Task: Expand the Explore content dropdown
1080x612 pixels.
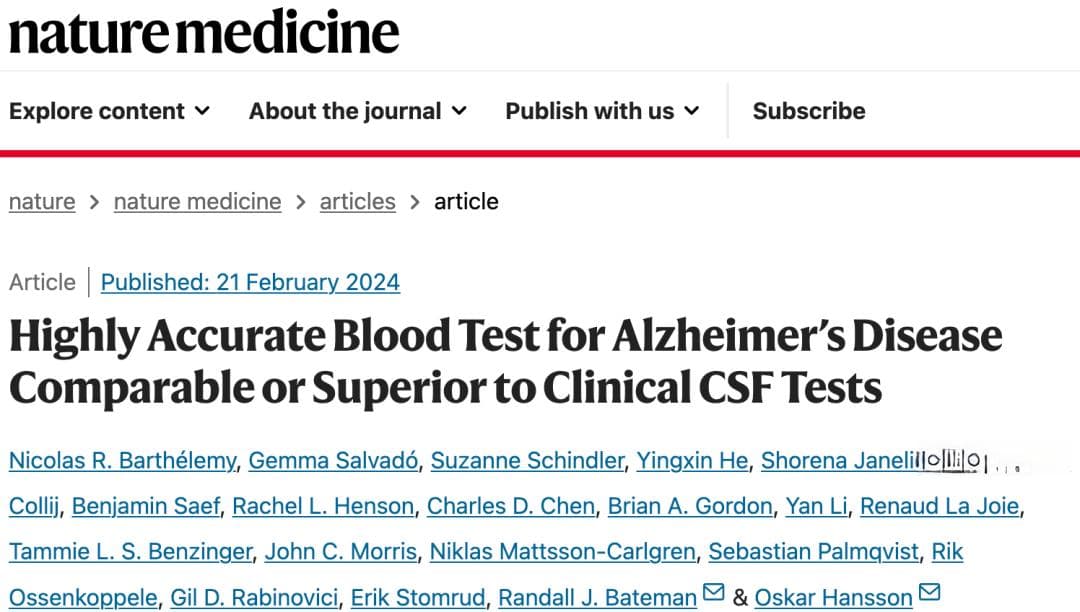Action: coord(110,111)
